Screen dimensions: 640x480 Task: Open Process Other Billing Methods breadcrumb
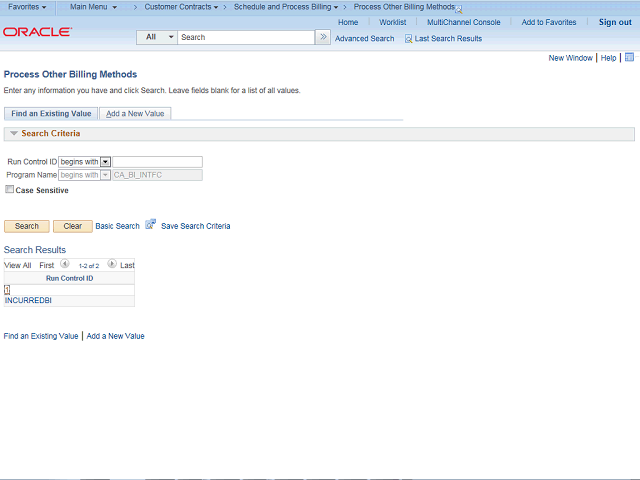404,7
